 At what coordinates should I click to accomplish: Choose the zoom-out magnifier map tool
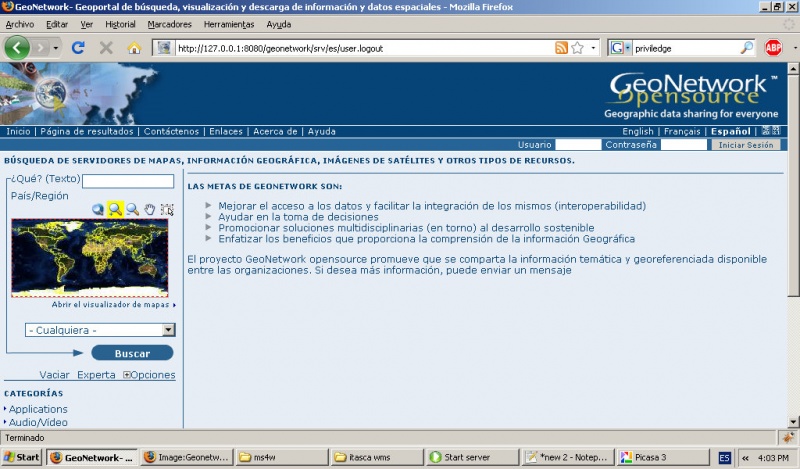click(132, 209)
